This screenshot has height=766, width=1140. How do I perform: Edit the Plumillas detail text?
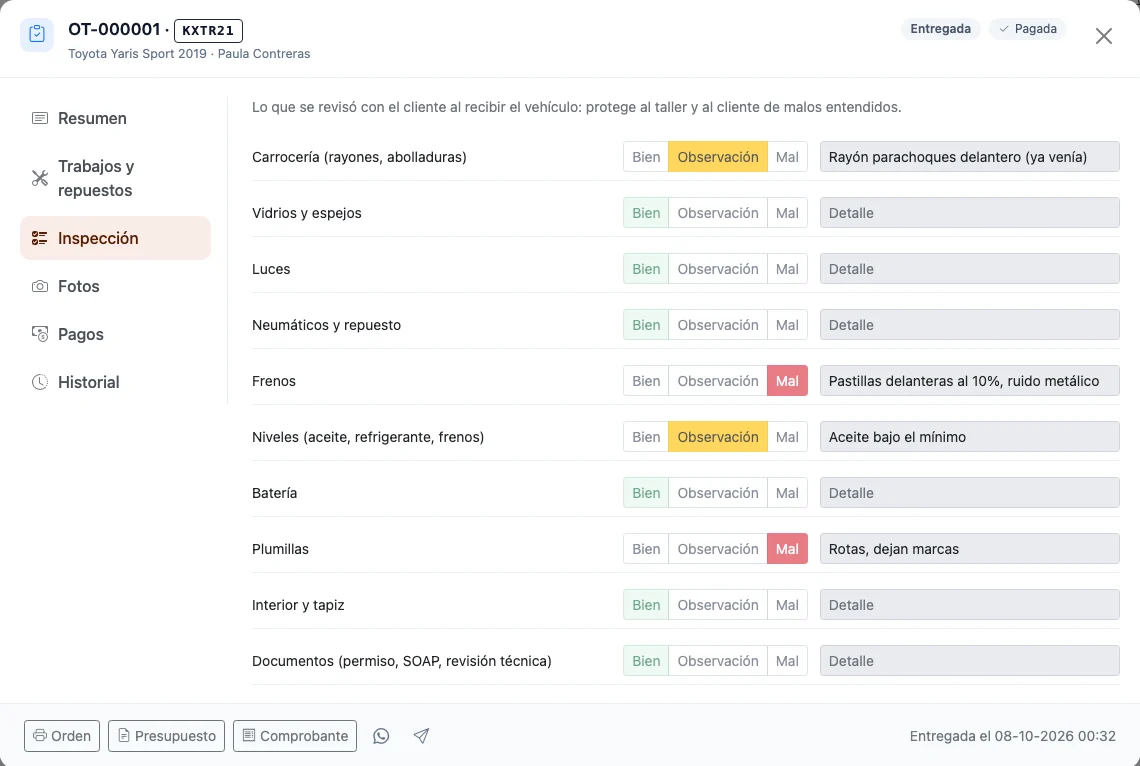(970, 549)
